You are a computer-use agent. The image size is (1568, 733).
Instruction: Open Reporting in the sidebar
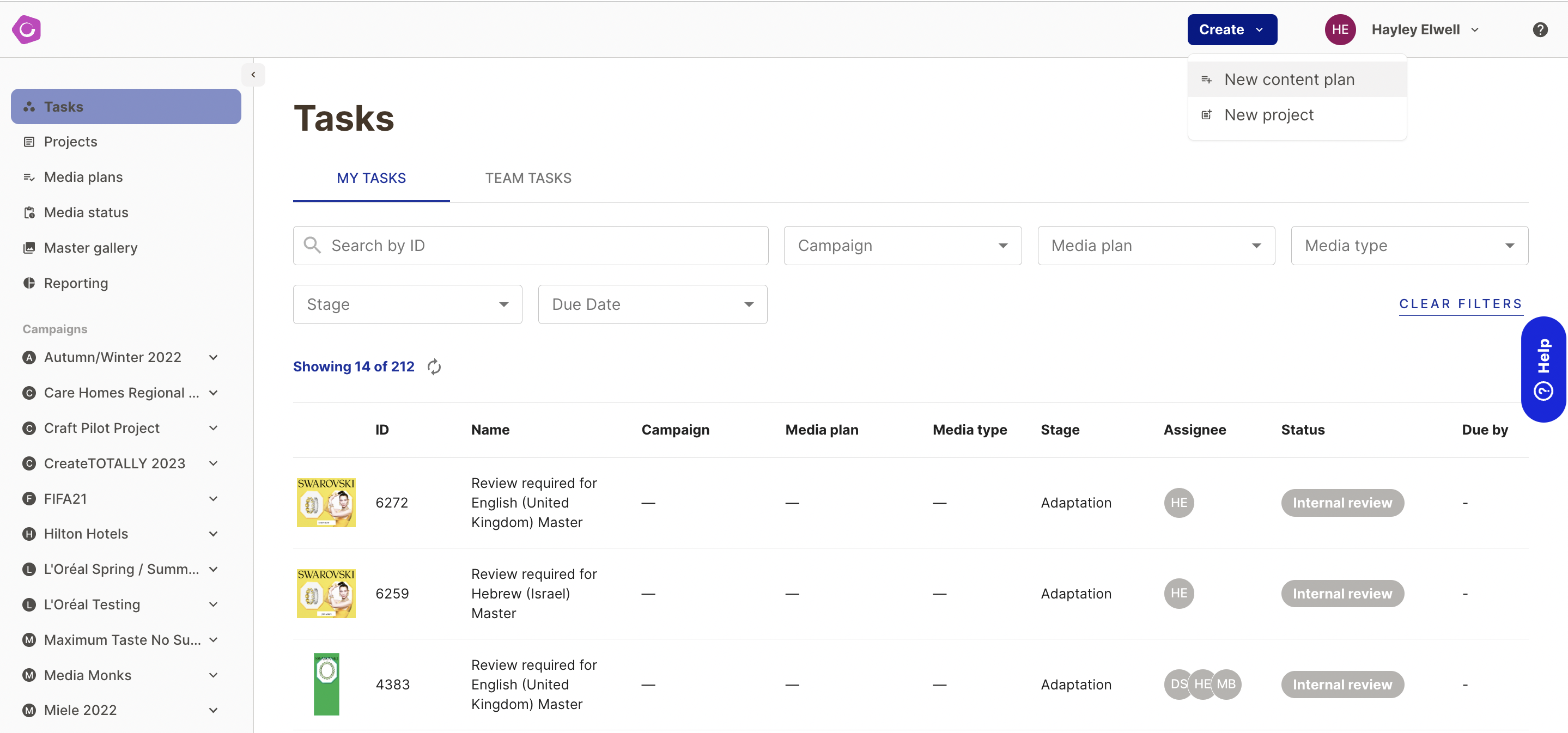pos(76,284)
